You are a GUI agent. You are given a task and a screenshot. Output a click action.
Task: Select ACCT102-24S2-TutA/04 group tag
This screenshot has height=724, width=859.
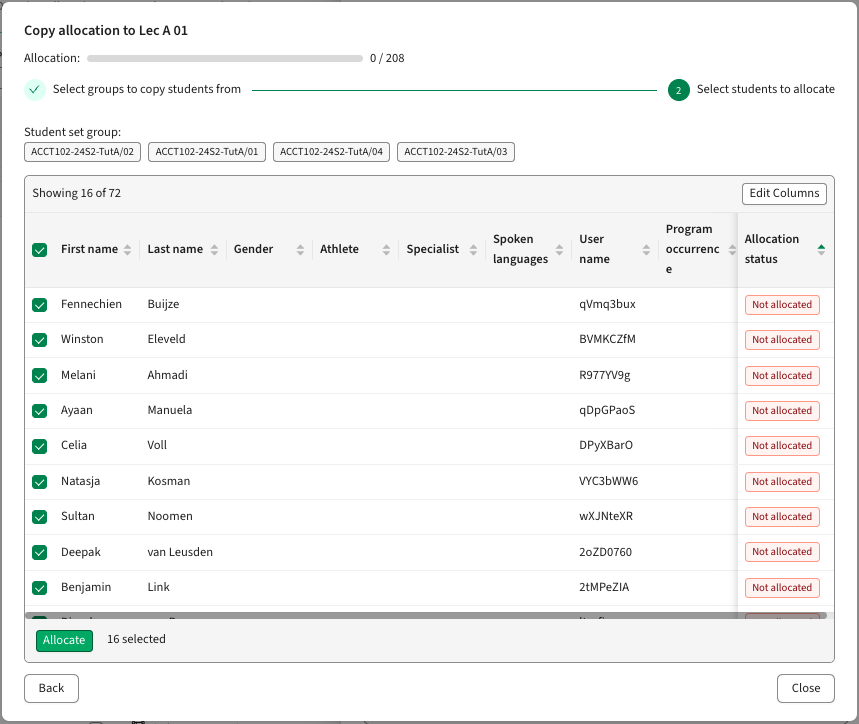click(331, 152)
